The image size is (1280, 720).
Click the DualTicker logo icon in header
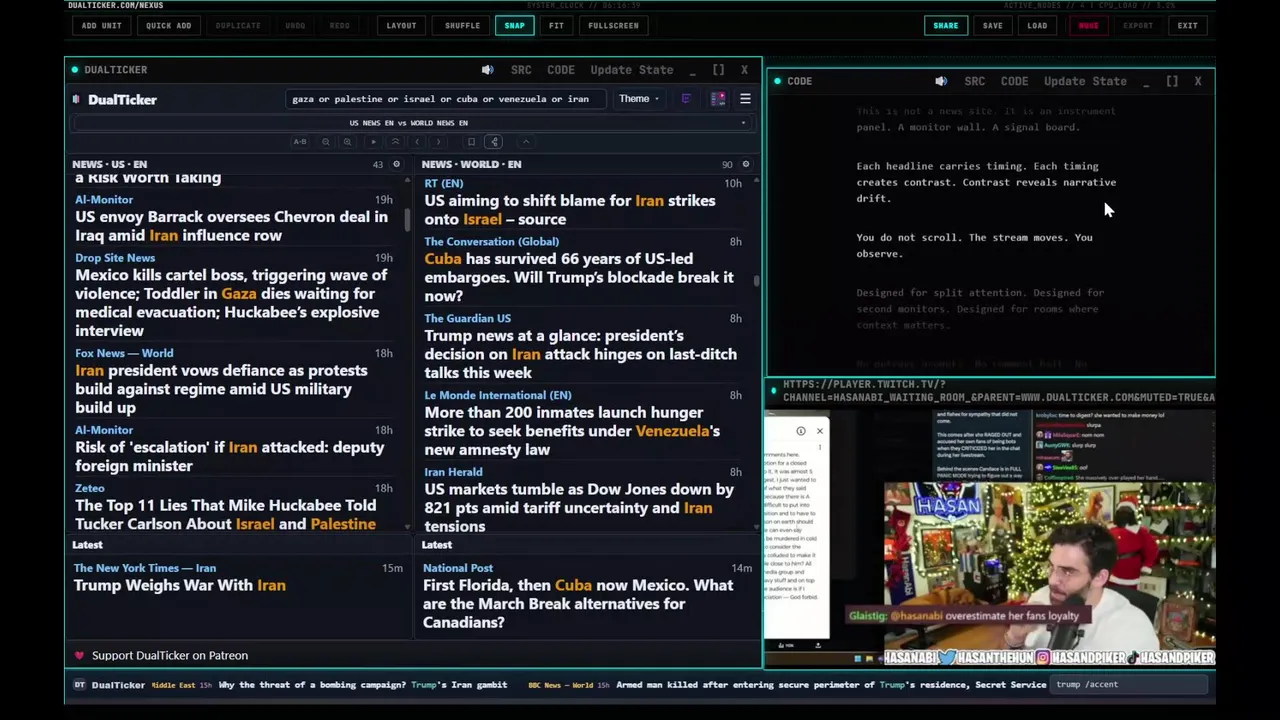point(76,99)
